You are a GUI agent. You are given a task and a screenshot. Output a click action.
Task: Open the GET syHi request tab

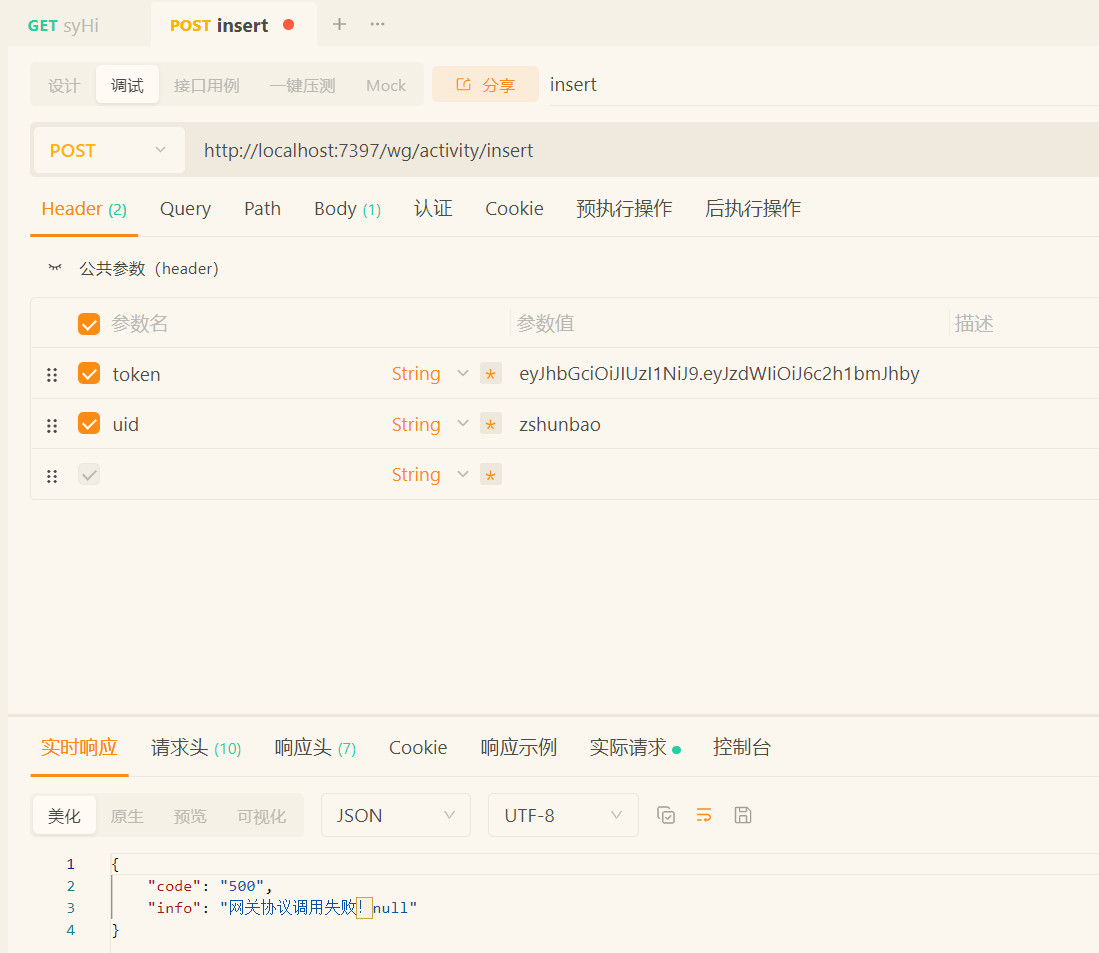64,26
